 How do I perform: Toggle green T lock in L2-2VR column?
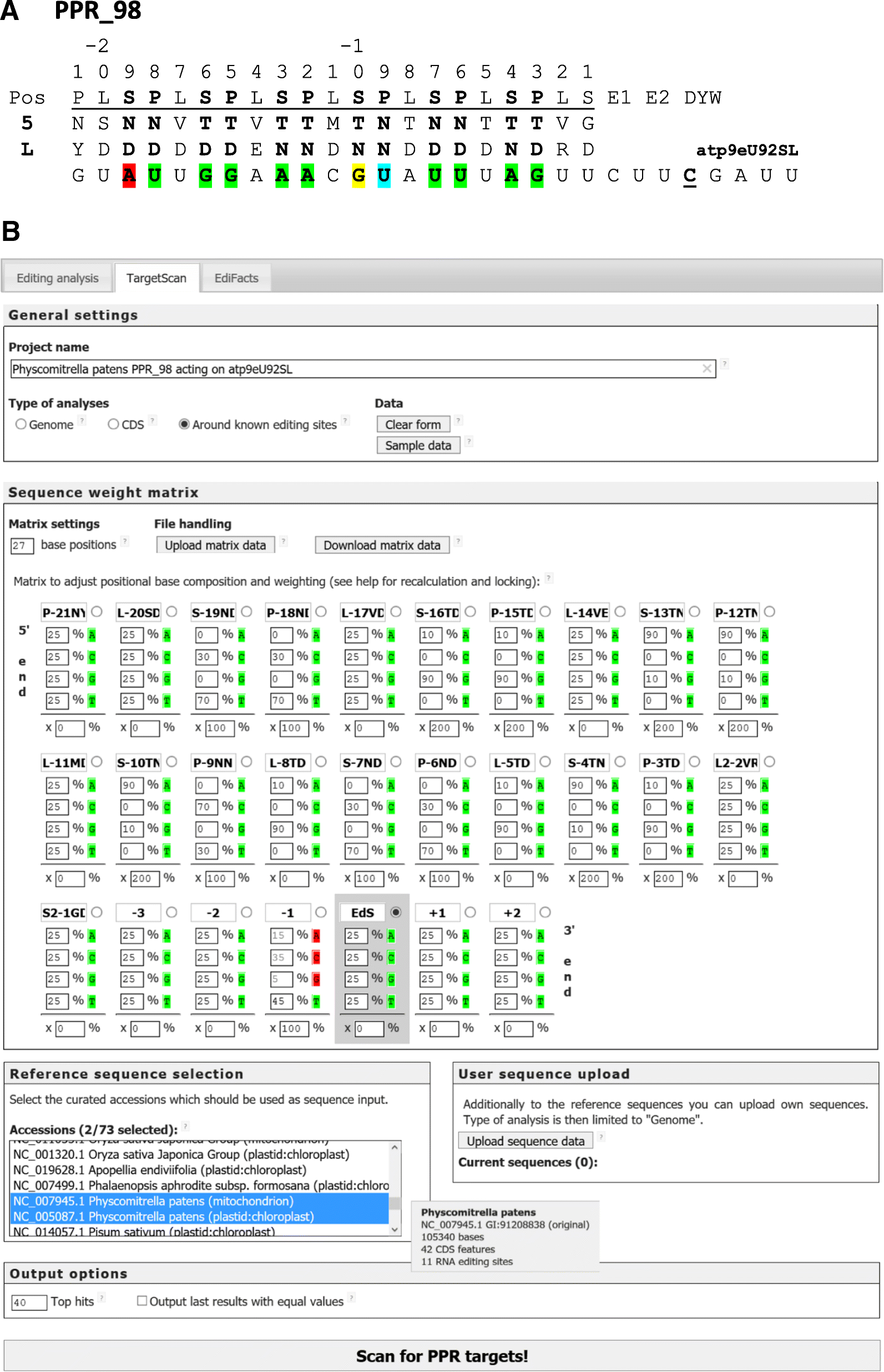765,851
